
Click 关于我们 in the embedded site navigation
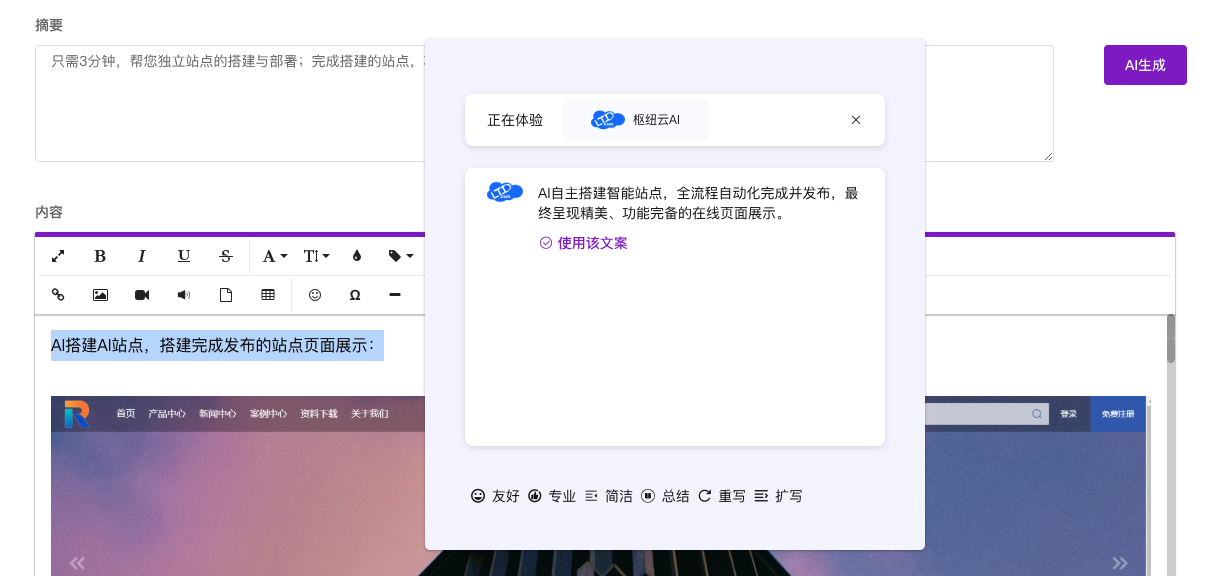370,413
